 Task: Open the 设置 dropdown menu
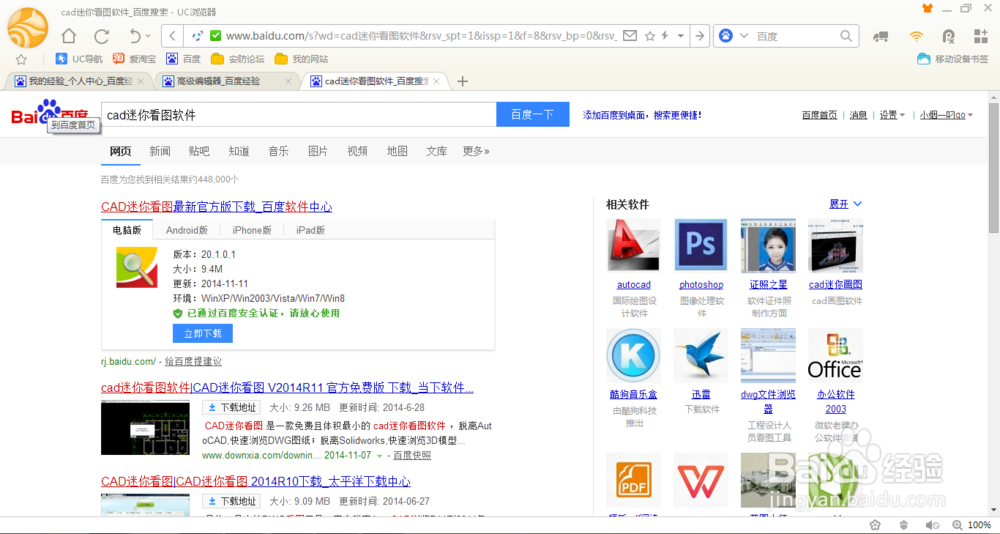click(x=892, y=115)
